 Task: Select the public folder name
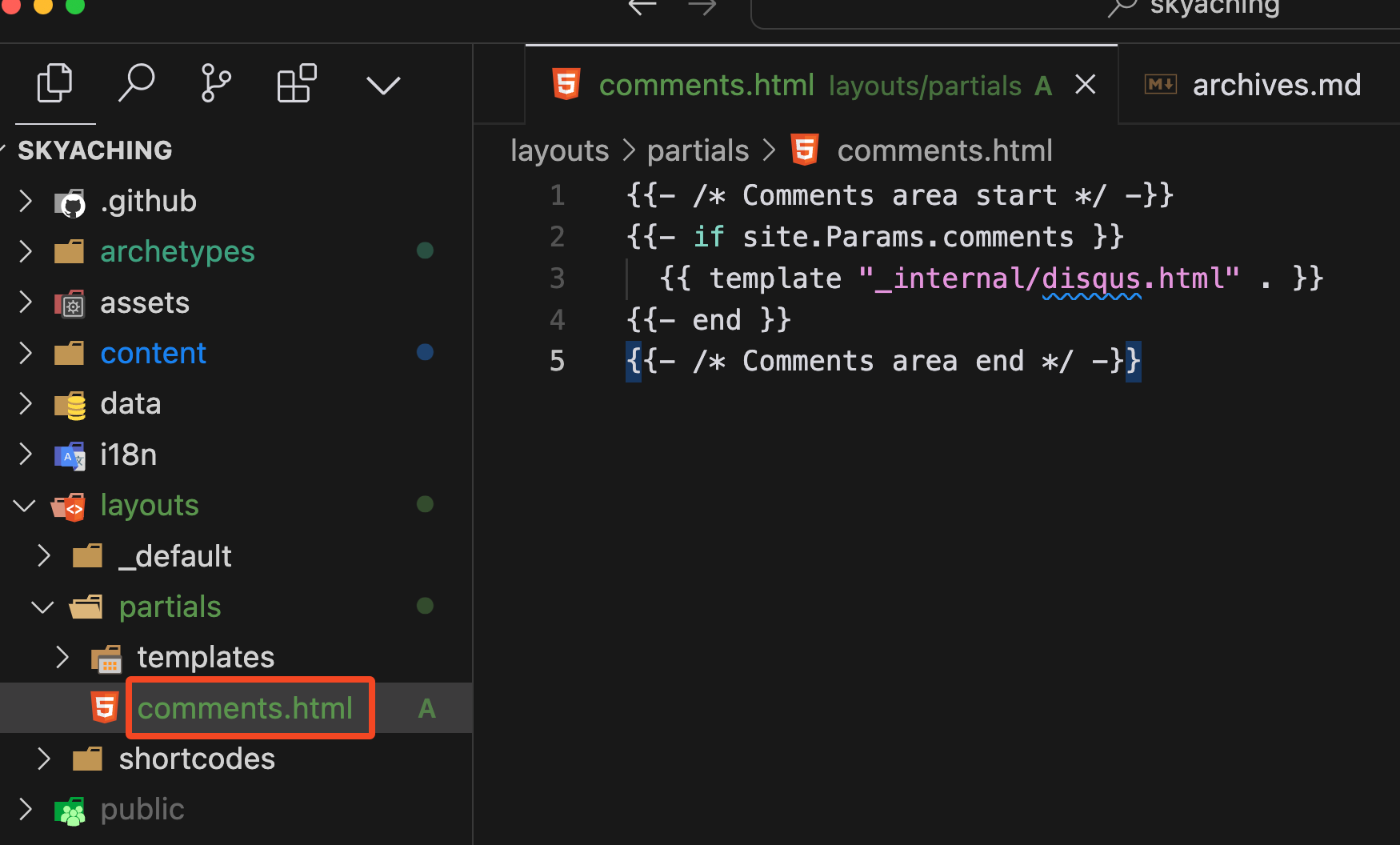142,809
